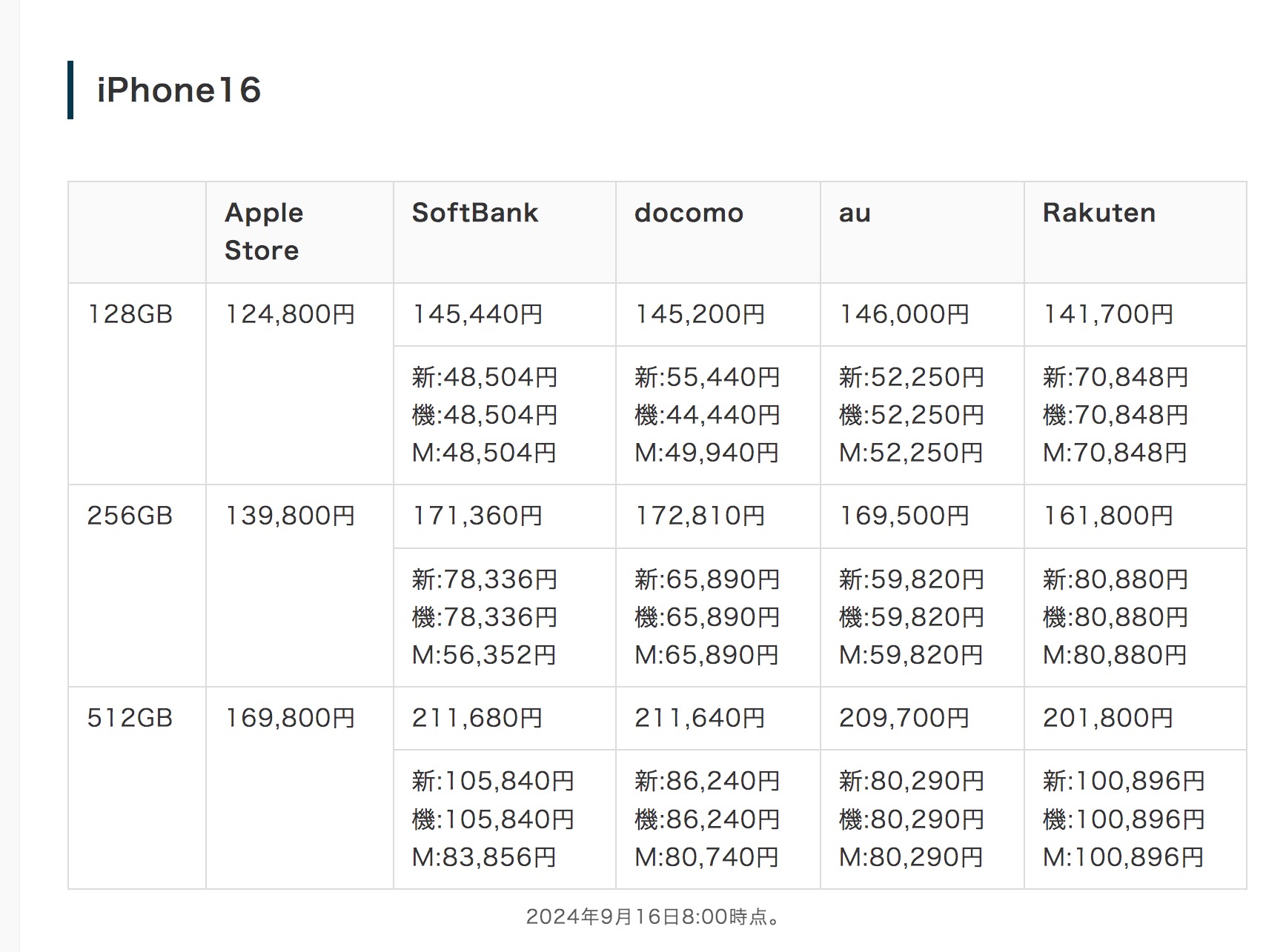Image resolution: width=1286 pixels, height=952 pixels.
Task: Select the M:52,250円 au line
Action: [911, 453]
